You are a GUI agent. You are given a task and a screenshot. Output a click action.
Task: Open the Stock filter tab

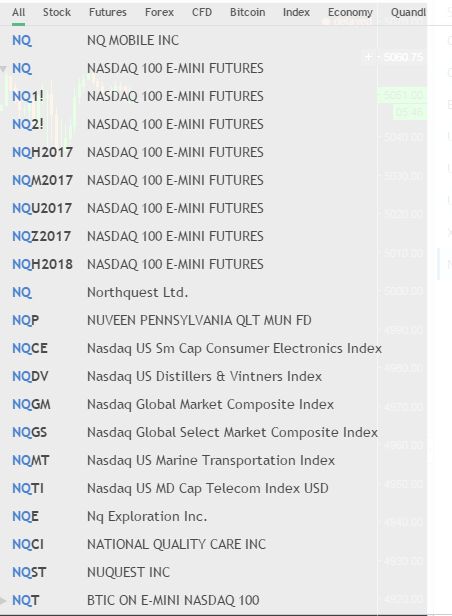pyautogui.click(x=57, y=13)
